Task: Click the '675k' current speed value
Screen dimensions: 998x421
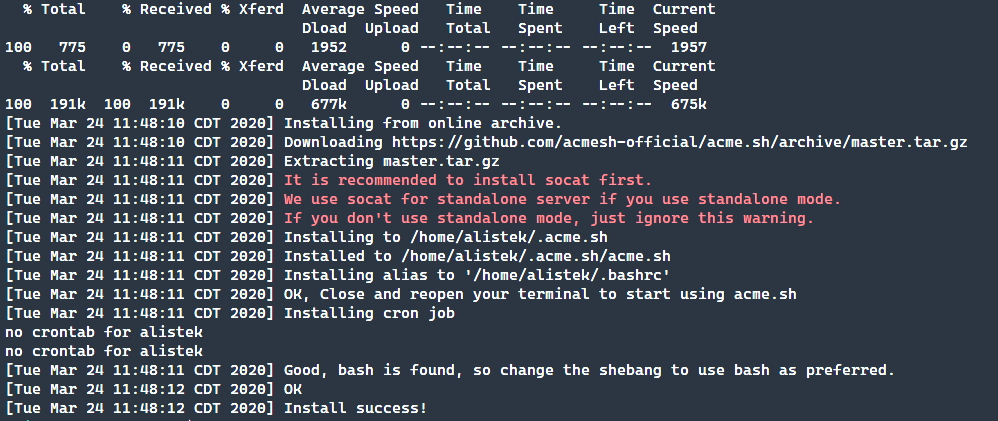Action: (x=688, y=104)
